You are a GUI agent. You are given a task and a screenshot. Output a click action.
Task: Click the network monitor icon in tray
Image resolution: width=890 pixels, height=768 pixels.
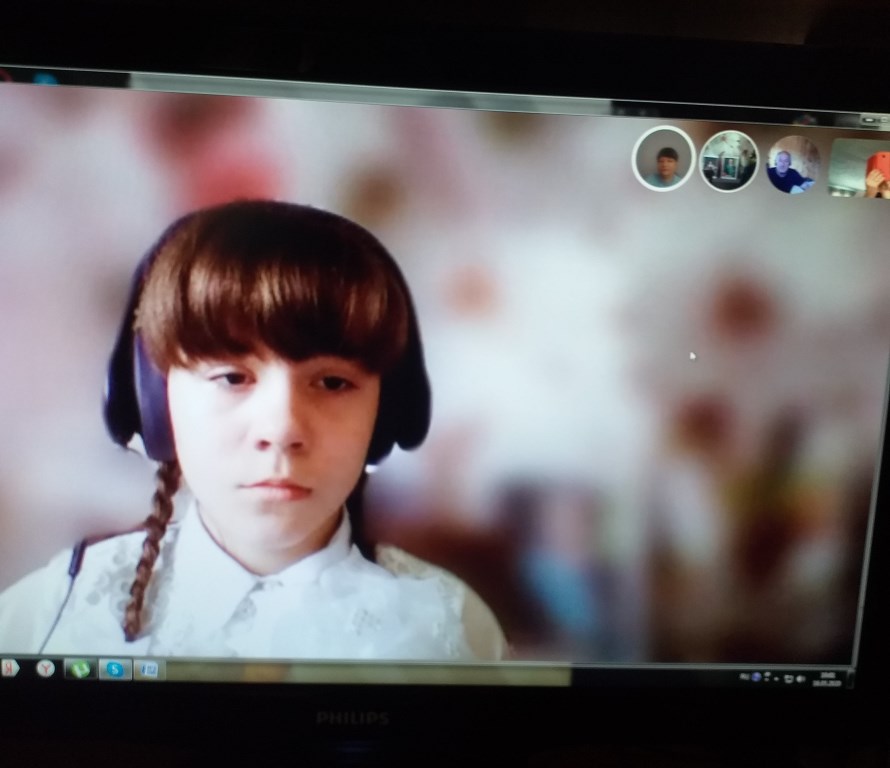(x=788, y=678)
